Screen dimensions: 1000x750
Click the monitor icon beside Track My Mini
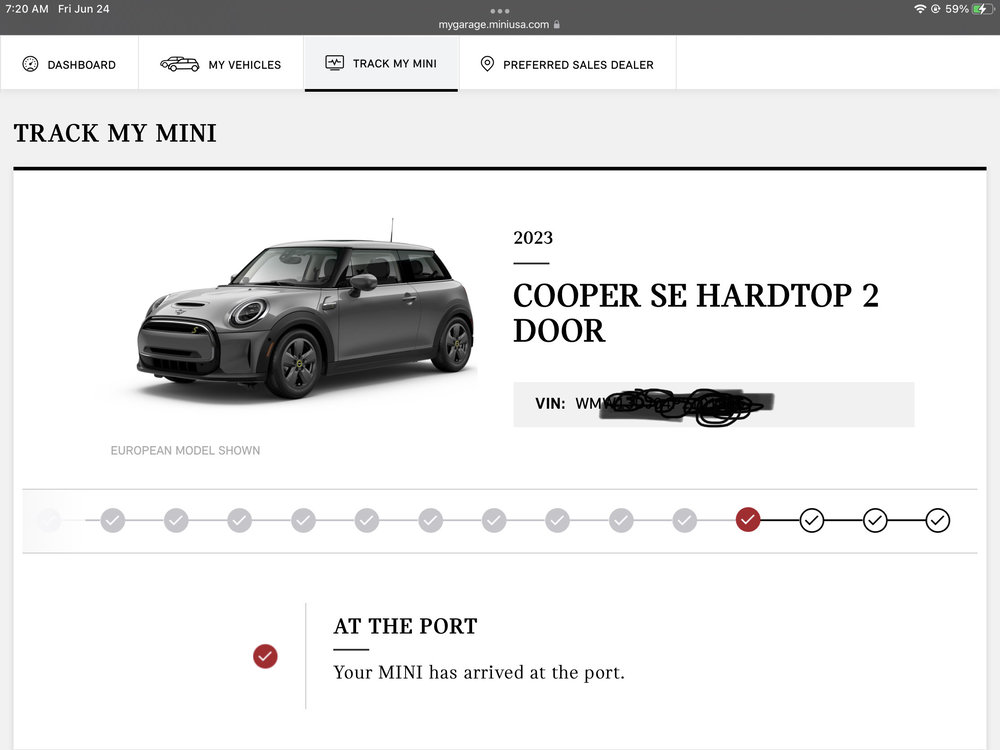pyautogui.click(x=335, y=63)
